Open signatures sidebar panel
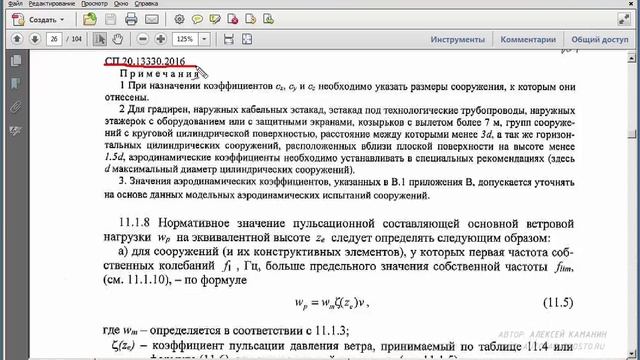 [x=16, y=131]
